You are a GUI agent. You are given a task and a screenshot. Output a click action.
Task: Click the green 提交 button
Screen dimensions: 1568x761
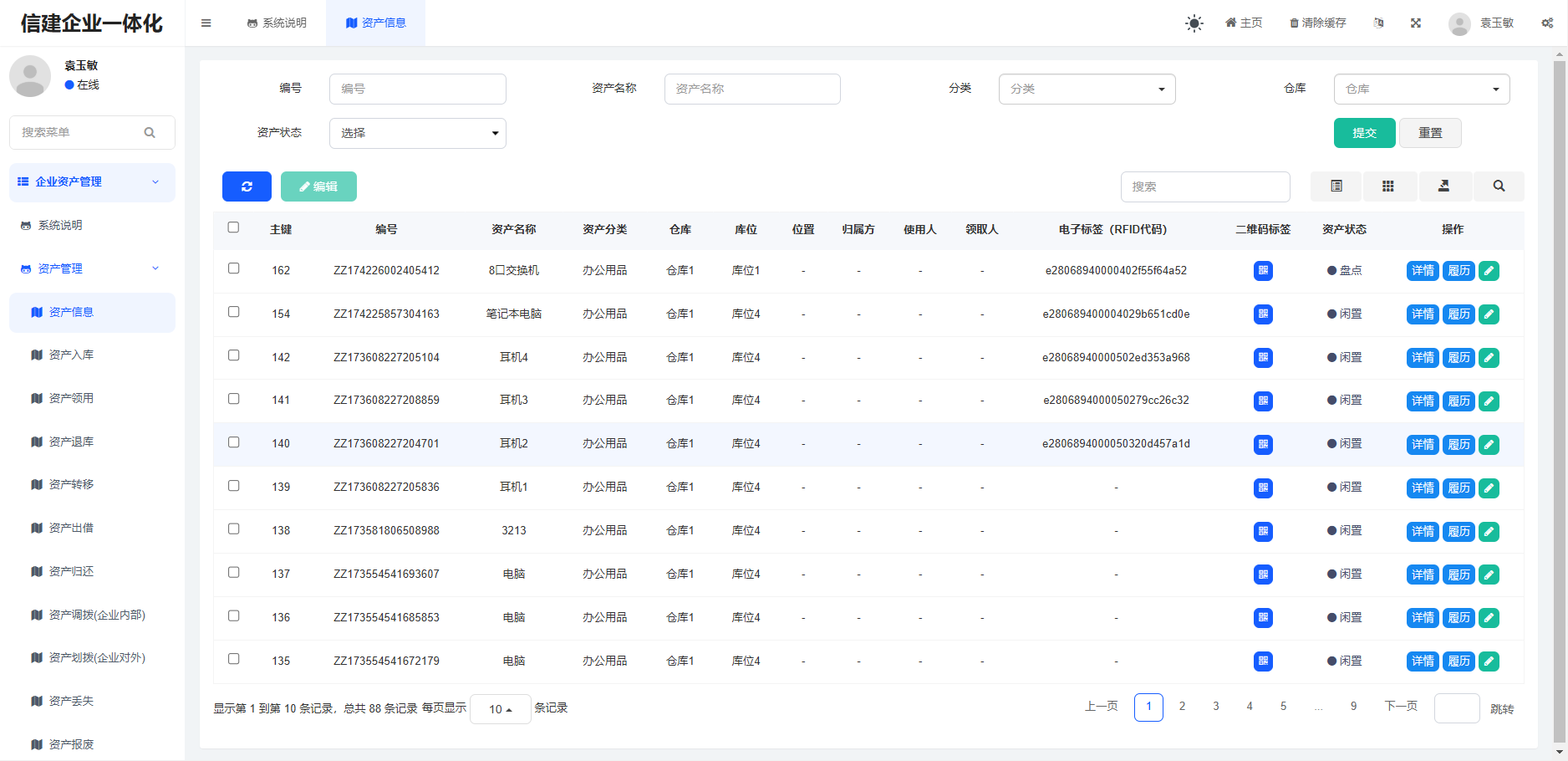click(x=1364, y=133)
